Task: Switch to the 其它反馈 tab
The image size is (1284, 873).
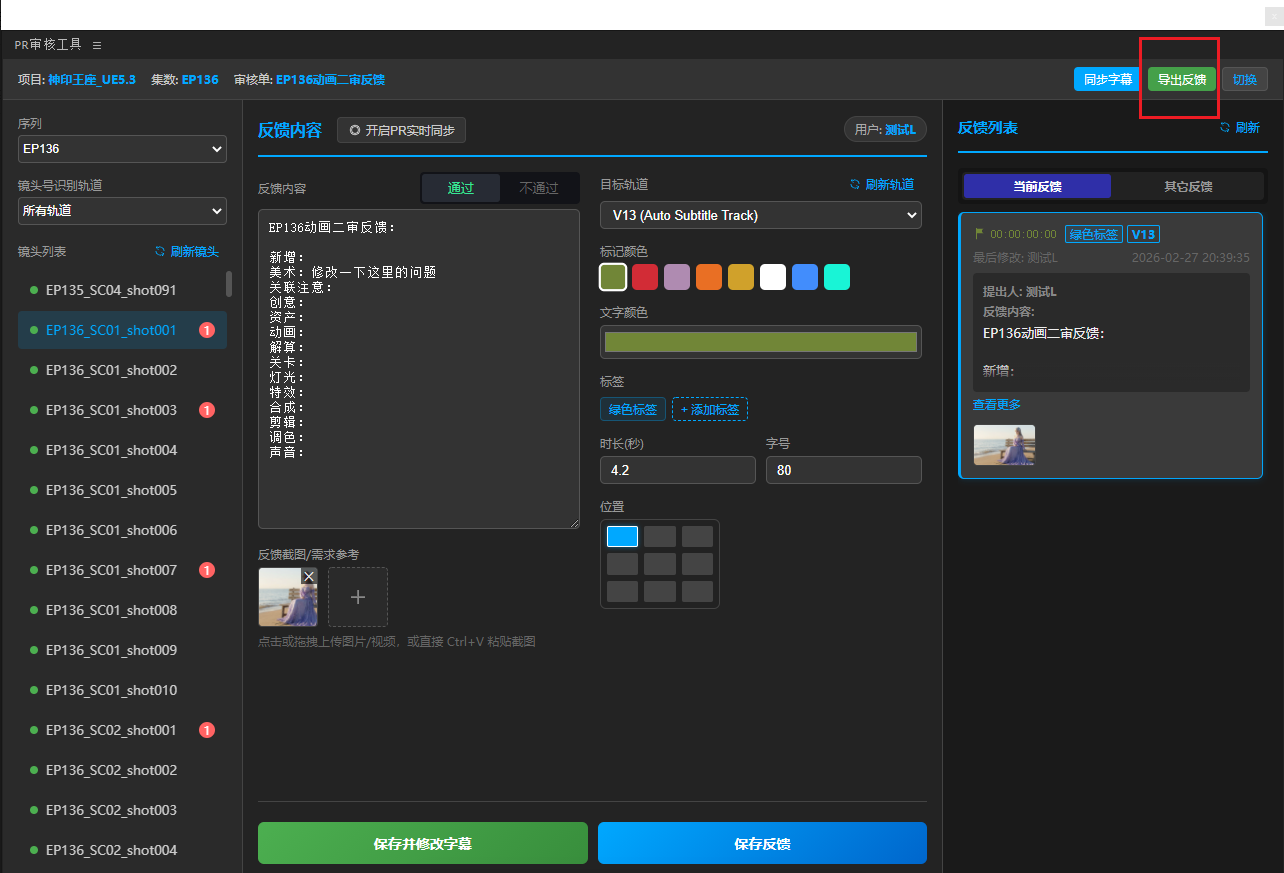Action: [x=1187, y=186]
